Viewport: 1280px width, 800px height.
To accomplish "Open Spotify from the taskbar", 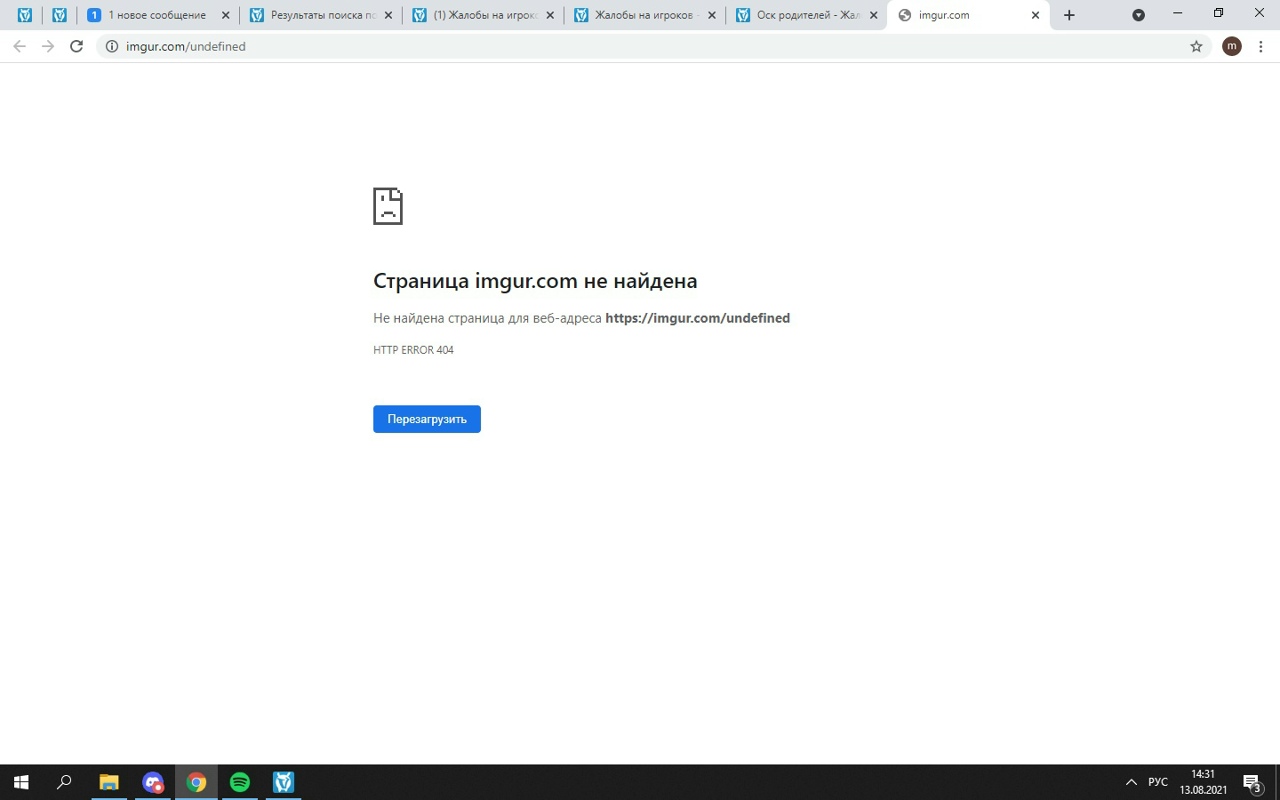I will click(x=240, y=782).
